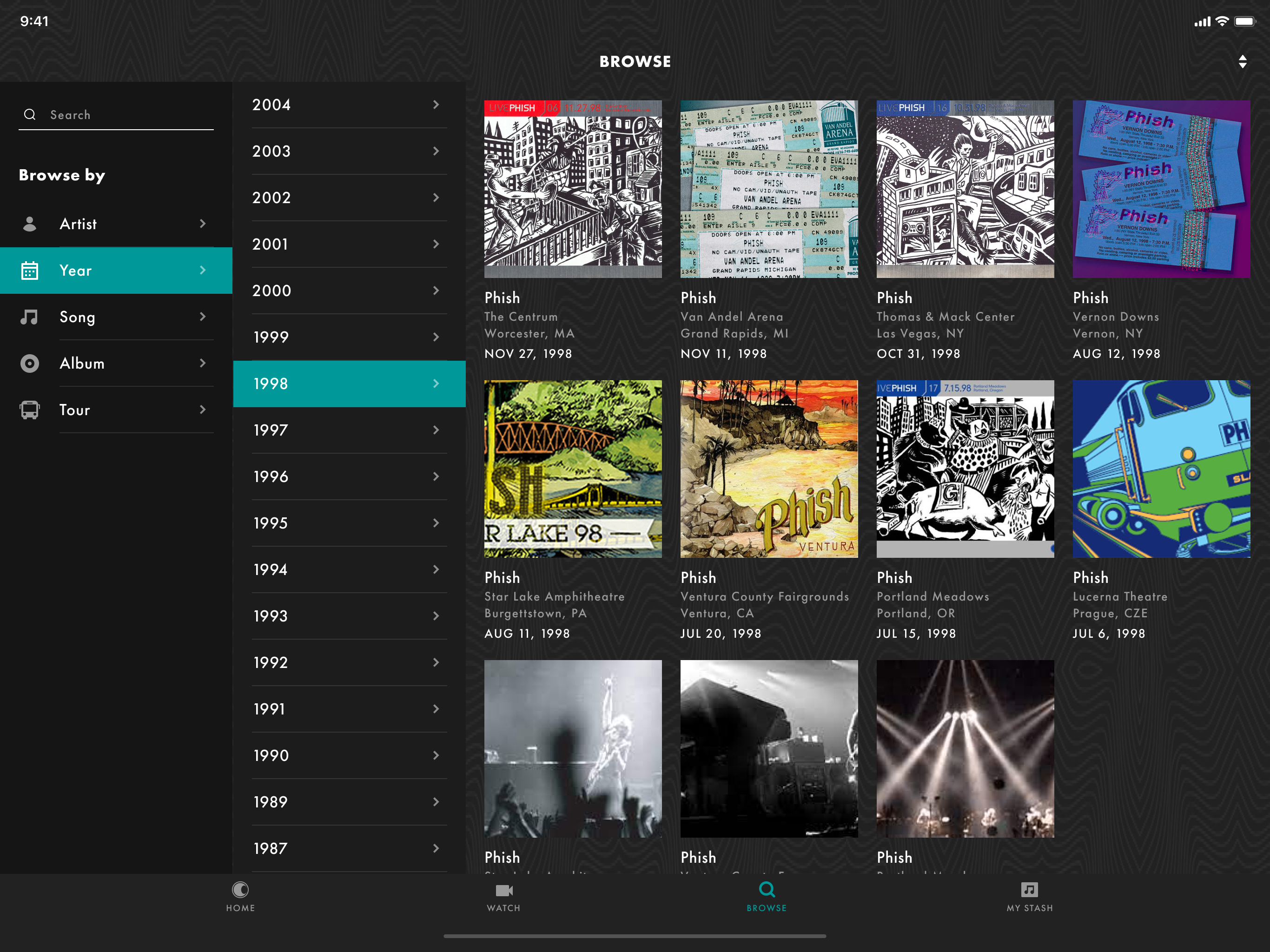Select the year 2000 in the list
Image resolution: width=1270 pixels, height=952 pixels.
coord(271,291)
